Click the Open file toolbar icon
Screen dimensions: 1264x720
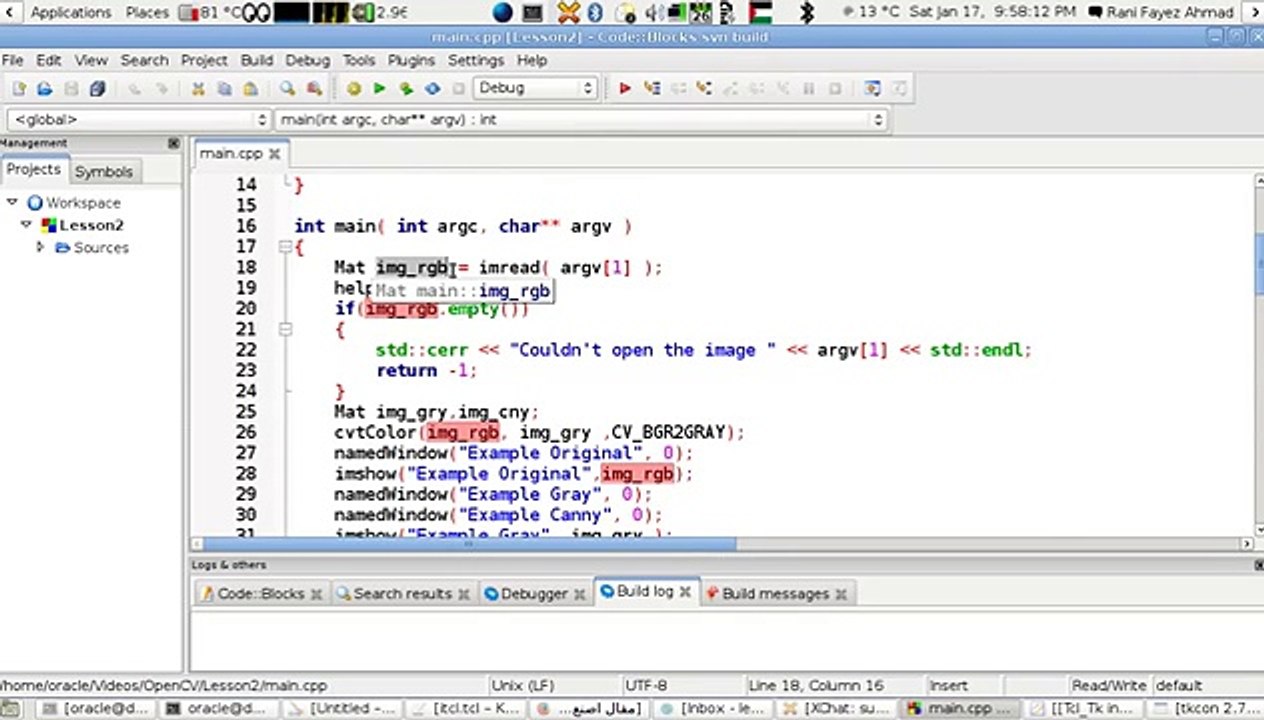(44, 88)
